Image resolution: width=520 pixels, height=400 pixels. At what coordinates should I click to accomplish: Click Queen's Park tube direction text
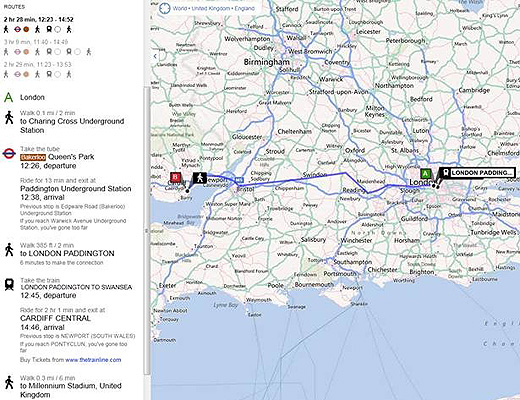[71, 157]
